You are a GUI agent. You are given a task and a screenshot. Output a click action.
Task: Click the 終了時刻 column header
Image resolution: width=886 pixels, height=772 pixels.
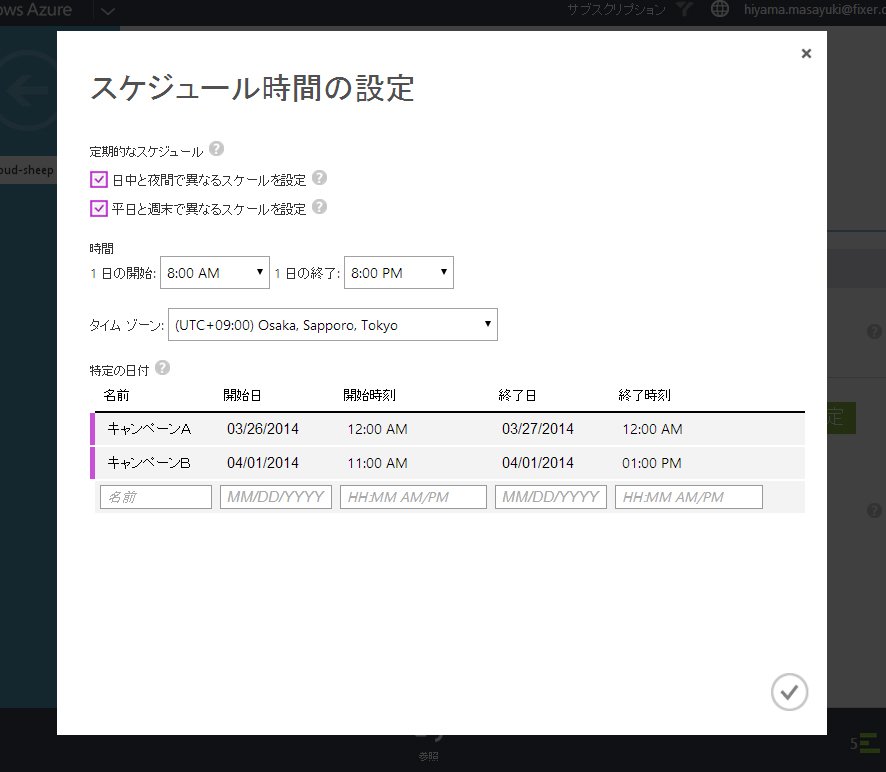[x=645, y=395]
